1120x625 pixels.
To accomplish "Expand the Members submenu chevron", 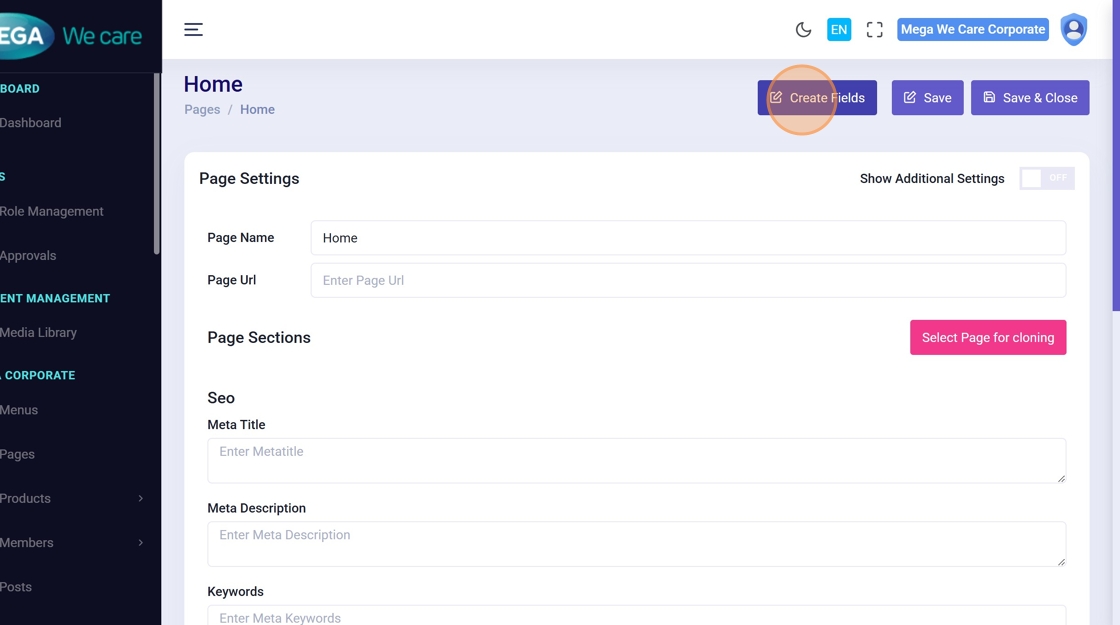I will point(140,543).
